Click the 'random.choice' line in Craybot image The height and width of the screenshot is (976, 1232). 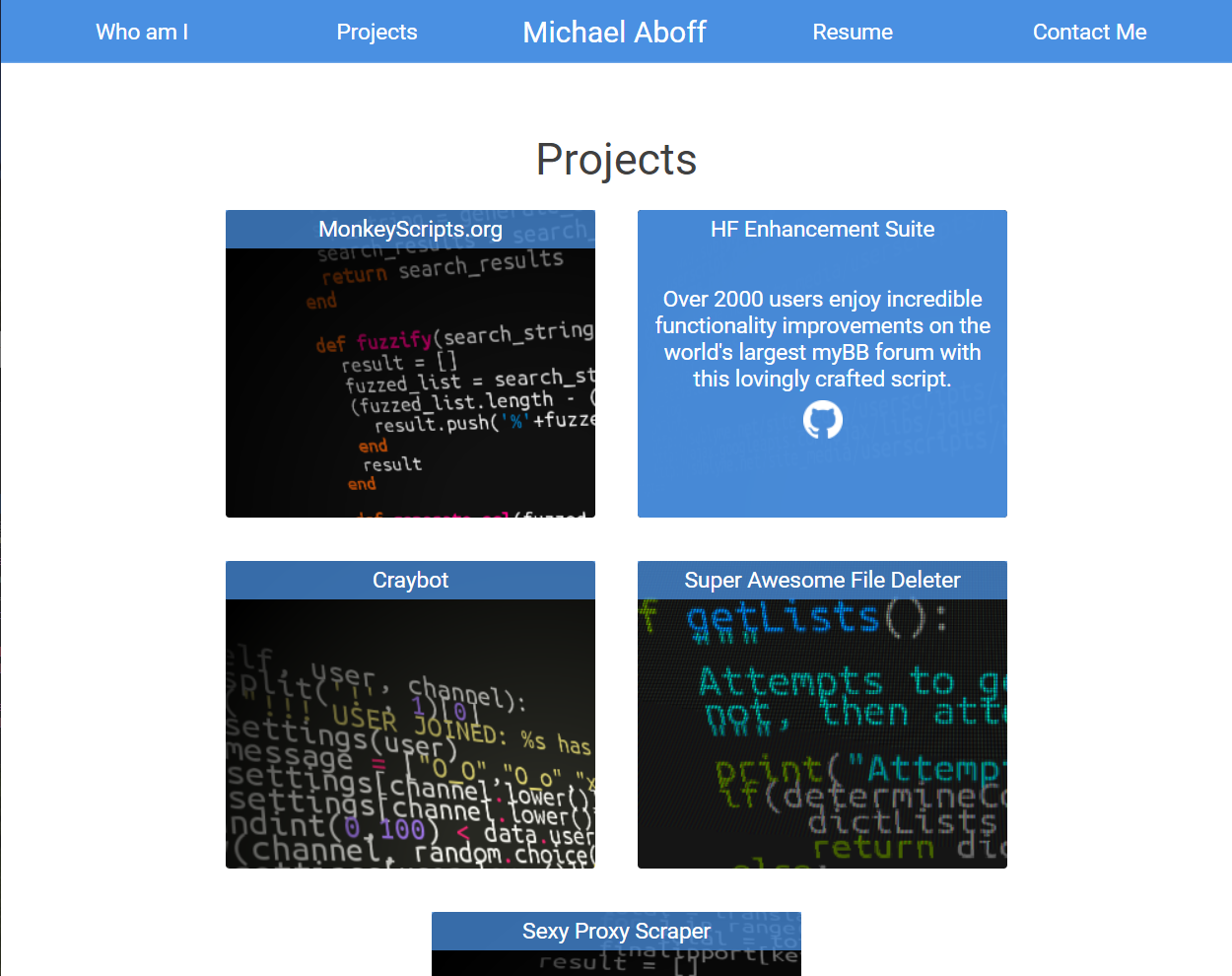pyautogui.click(x=503, y=853)
